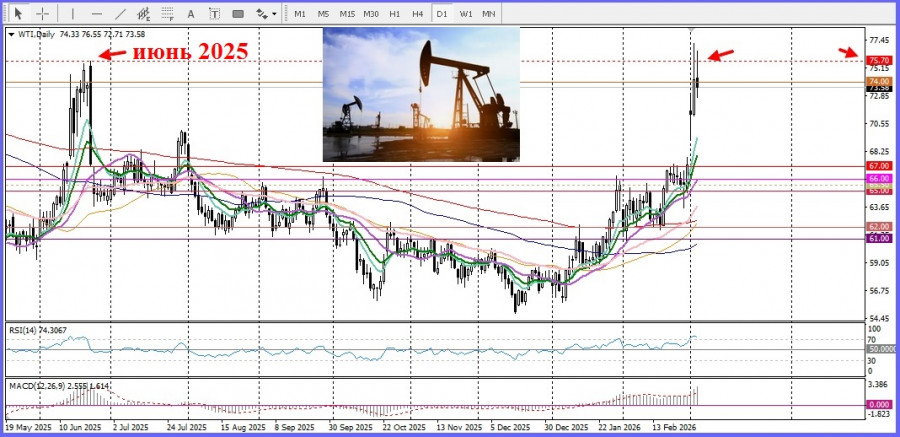The image size is (900, 437).
Task: Click the 22 Jan 2026 date label
Action: click(x=619, y=428)
